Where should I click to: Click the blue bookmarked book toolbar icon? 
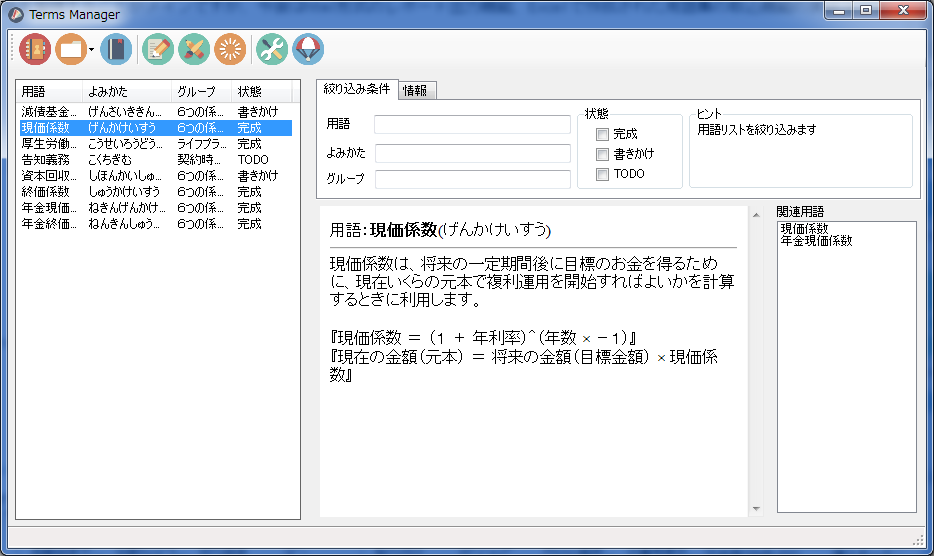116,49
